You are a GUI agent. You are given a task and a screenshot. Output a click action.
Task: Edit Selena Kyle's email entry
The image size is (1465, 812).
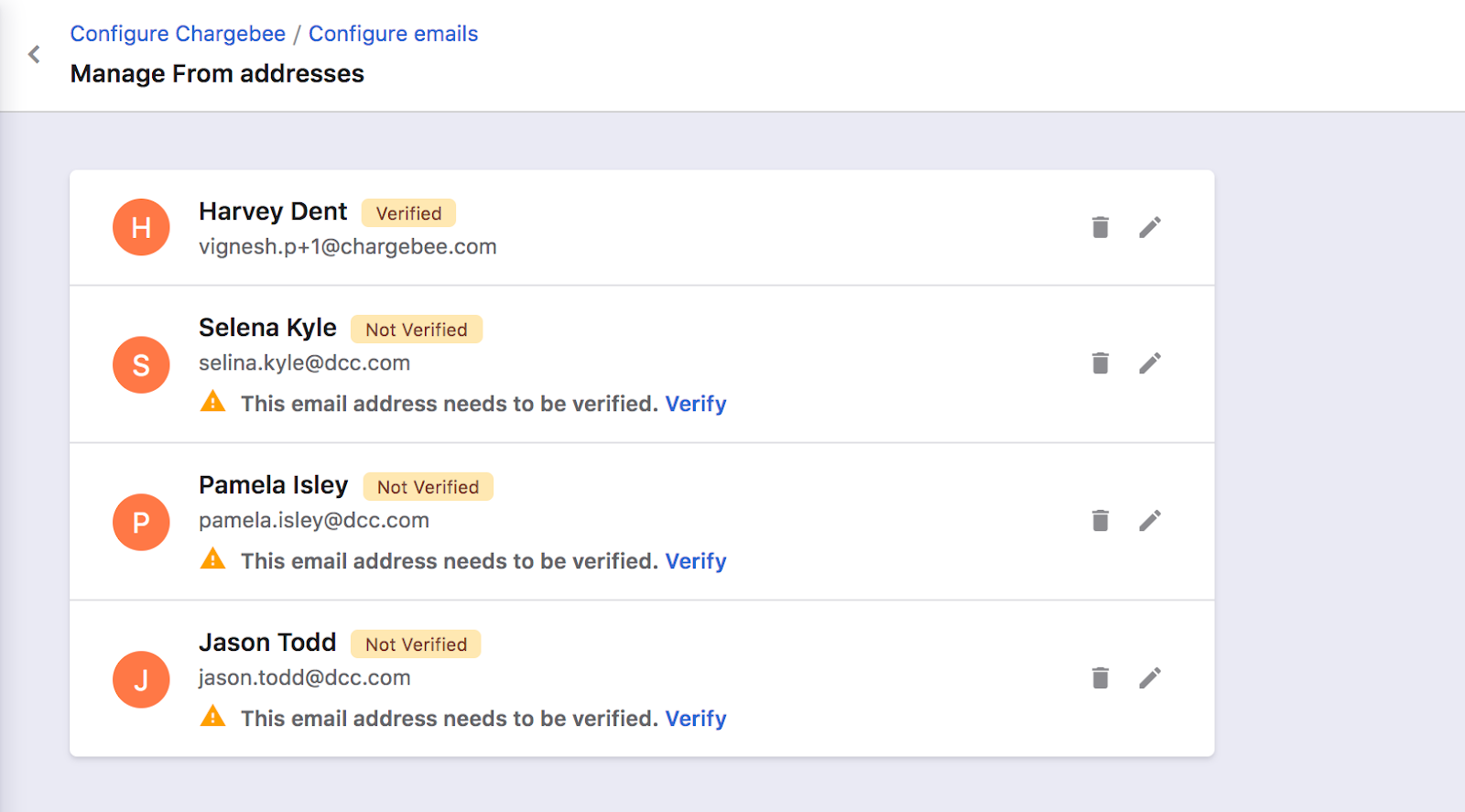(x=1150, y=363)
